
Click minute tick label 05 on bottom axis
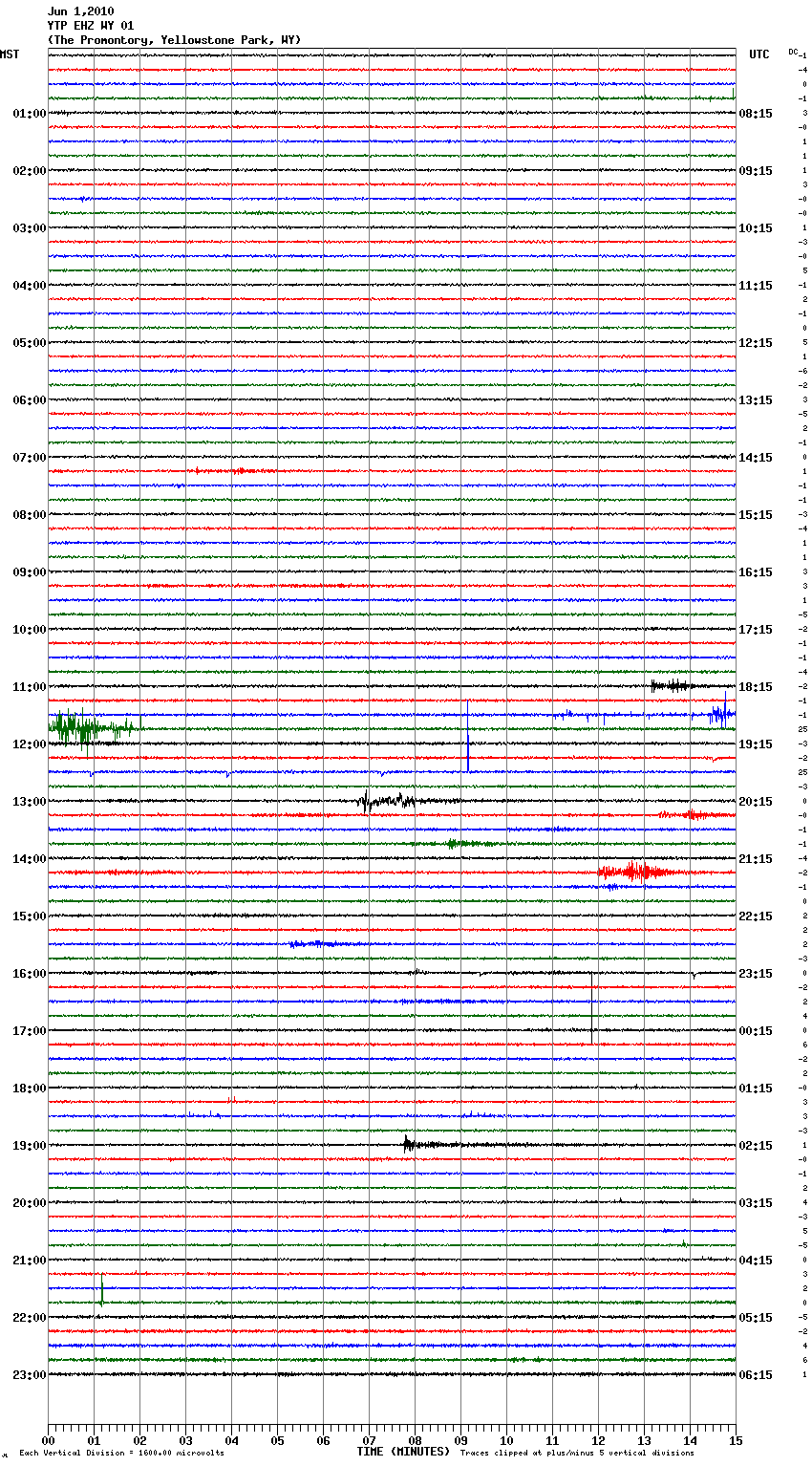[x=277, y=1440]
